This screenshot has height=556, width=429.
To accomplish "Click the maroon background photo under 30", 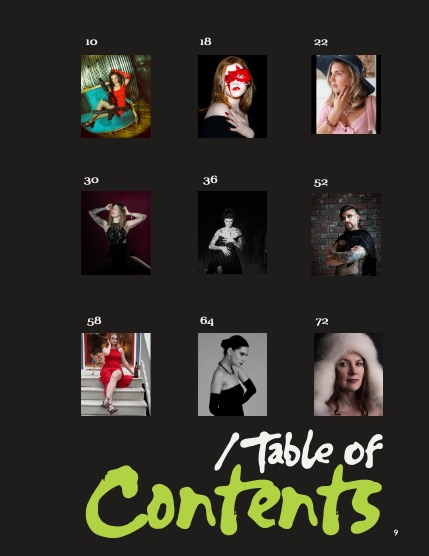I will 116,233.
